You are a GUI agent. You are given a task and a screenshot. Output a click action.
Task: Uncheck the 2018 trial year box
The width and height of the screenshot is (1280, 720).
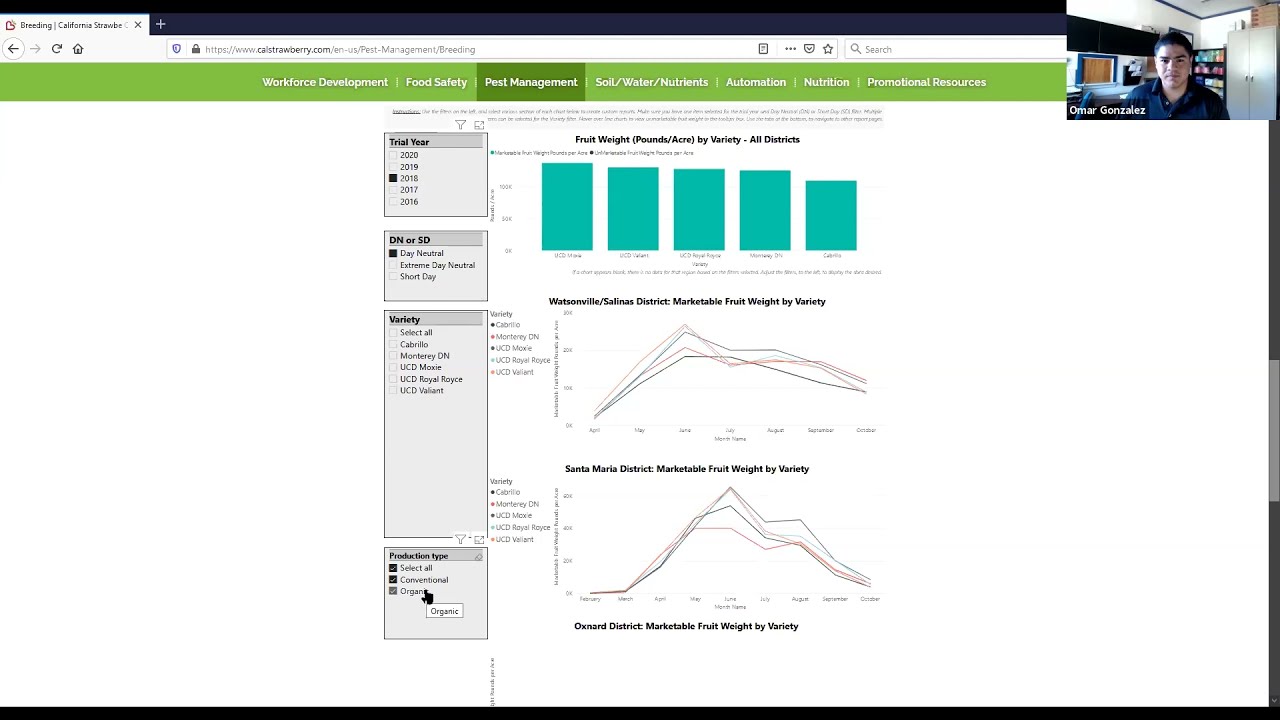pyautogui.click(x=393, y=178)
